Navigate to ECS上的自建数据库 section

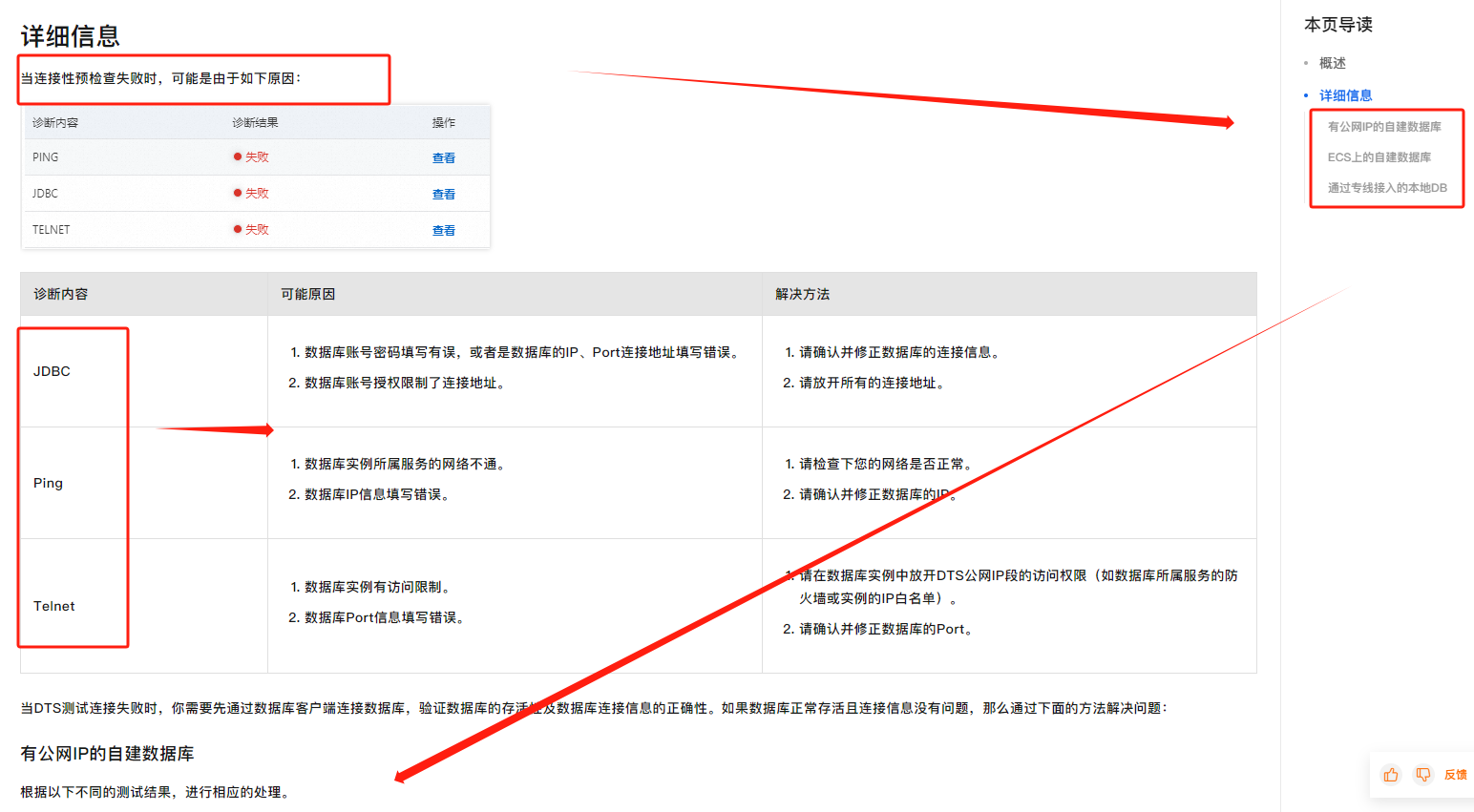tap(1379, 157)
